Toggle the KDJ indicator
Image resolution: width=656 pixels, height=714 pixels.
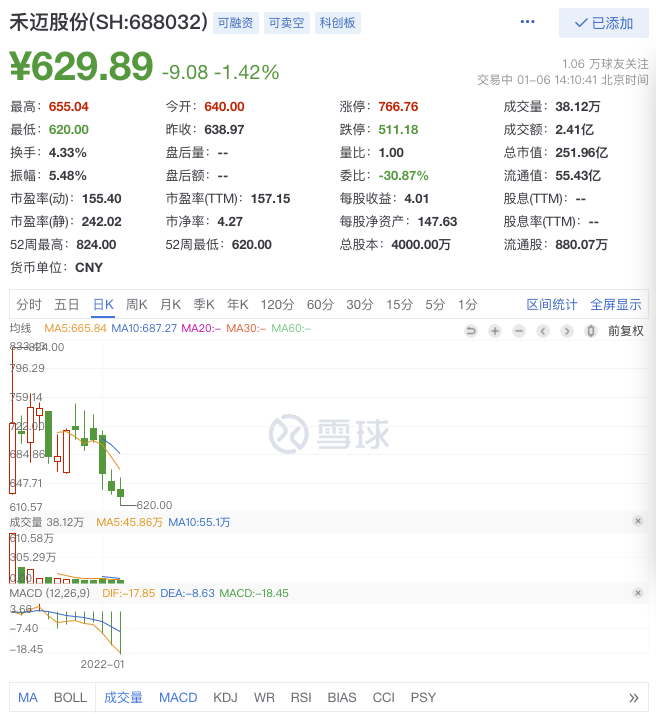225,698
